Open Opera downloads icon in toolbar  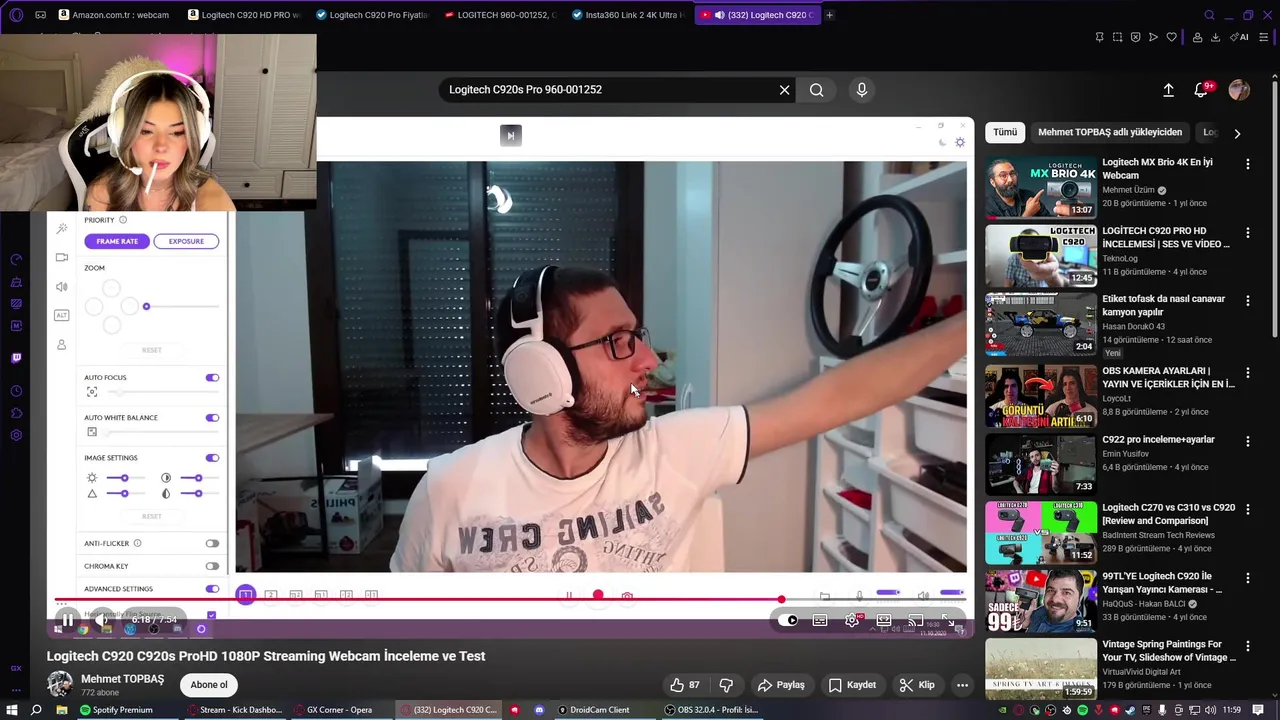click(1215, 37)
